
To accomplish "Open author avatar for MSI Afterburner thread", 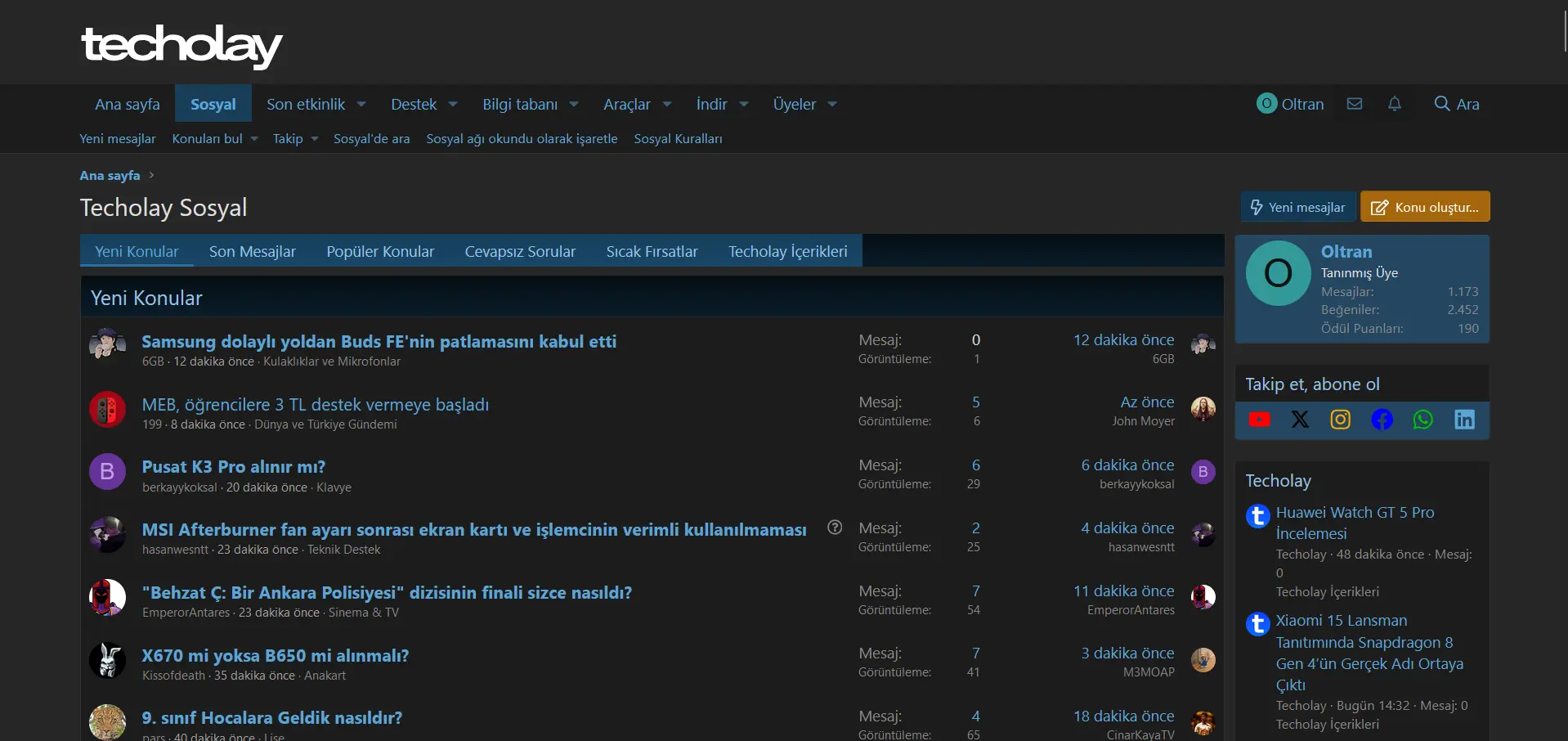I will coord(107,535).
